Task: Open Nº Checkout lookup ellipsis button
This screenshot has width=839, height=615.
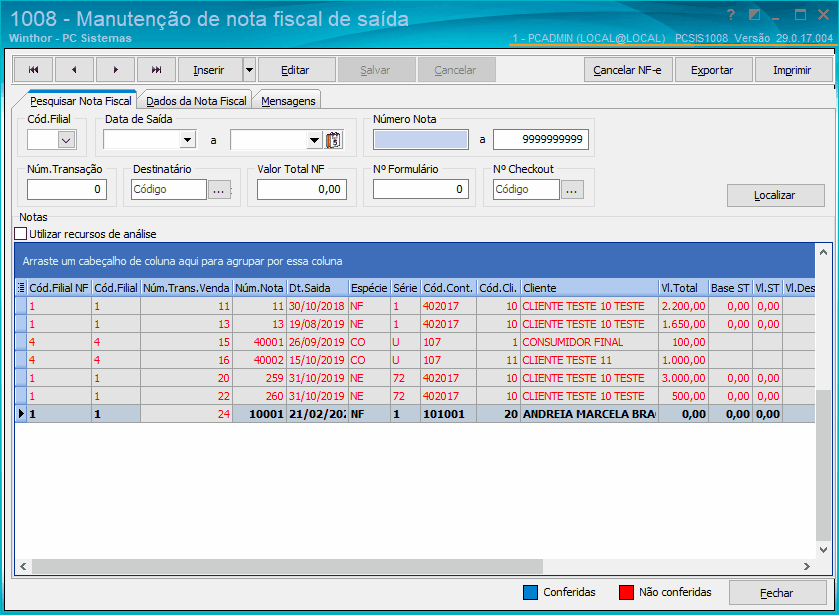Action: [x=572, y=189]
